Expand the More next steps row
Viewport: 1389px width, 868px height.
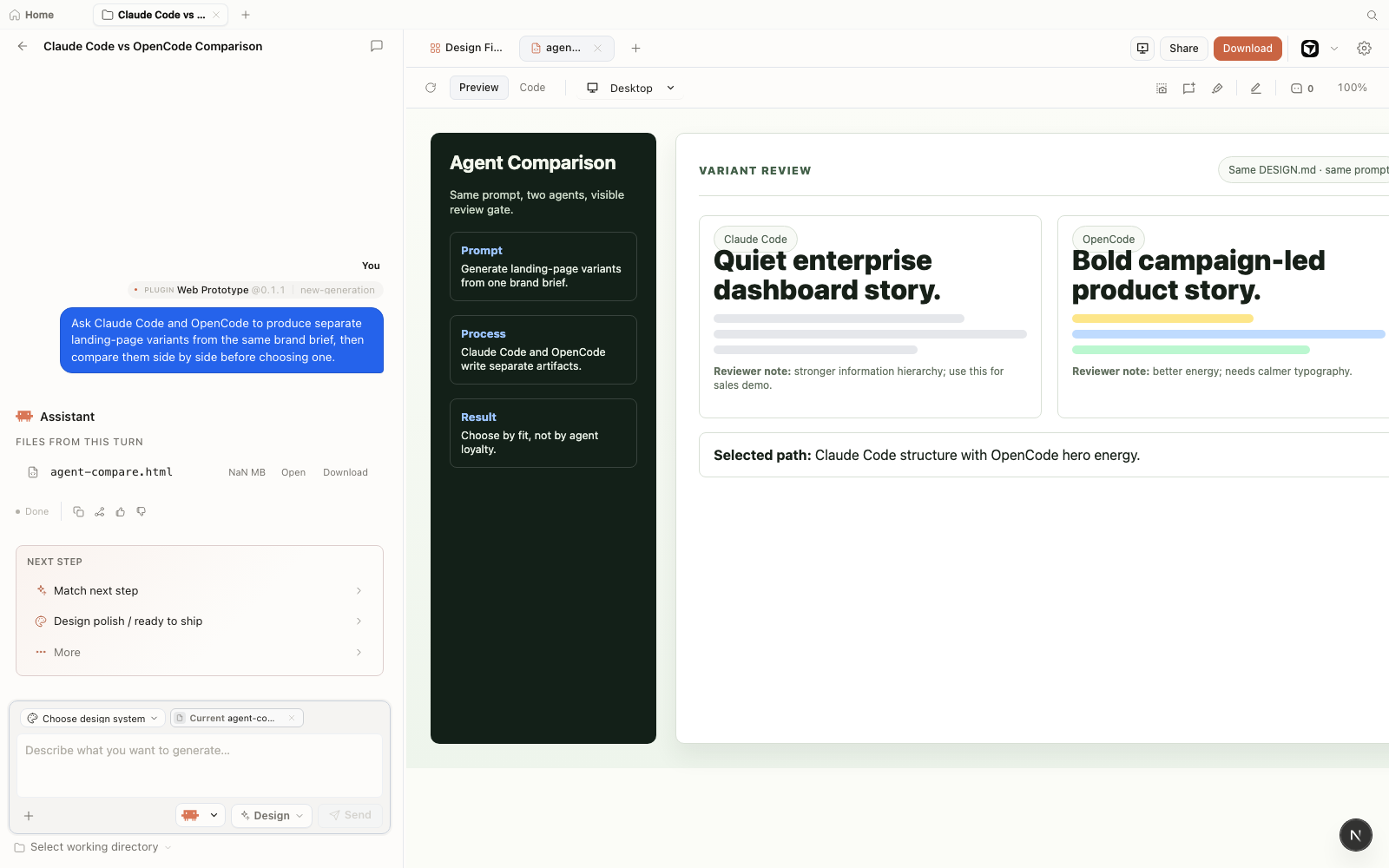click(200, 652)
